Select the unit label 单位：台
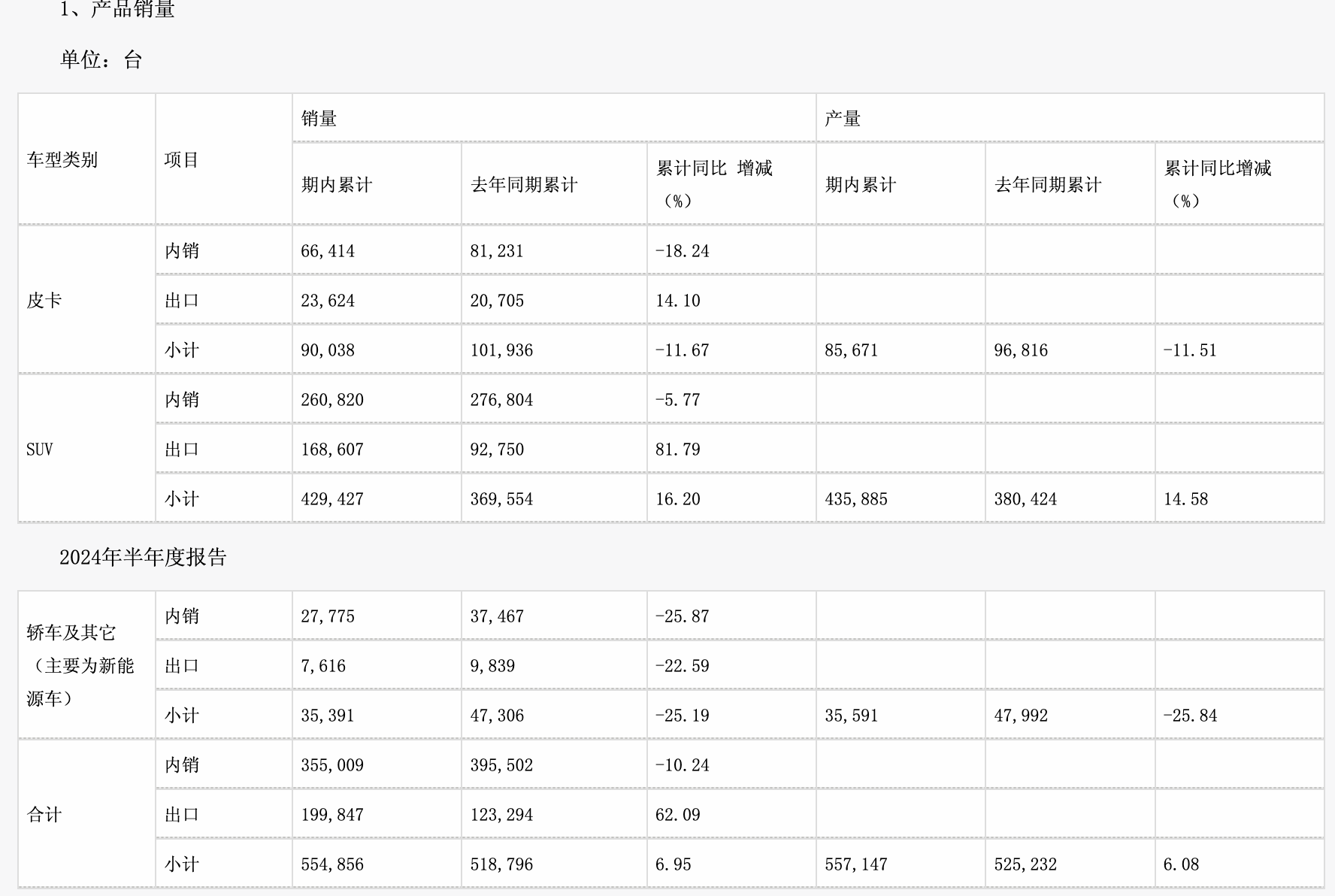1335x896 pixels. point(101,60)
